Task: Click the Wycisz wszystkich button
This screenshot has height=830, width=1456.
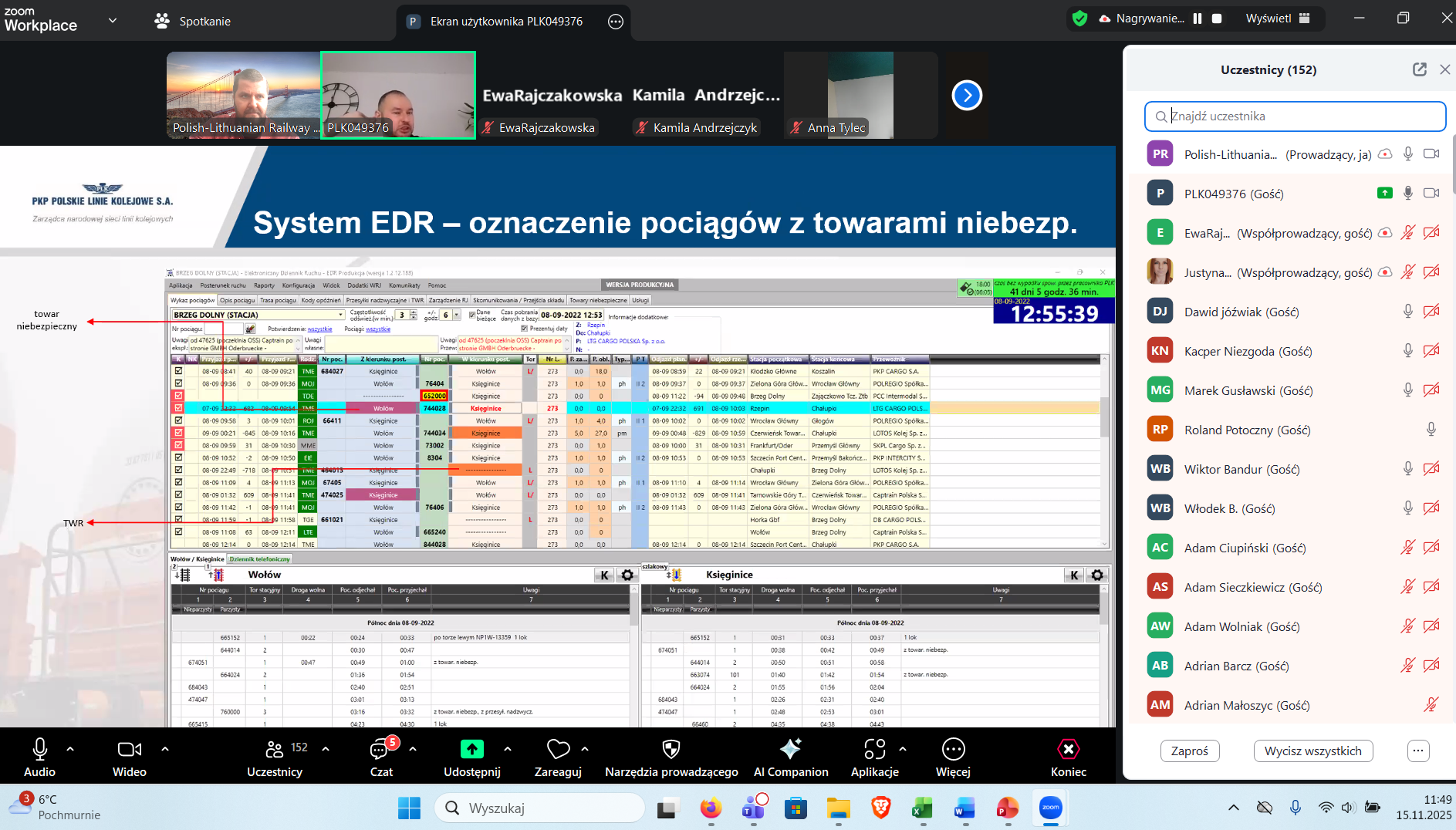Action: tap(1312, 751)
